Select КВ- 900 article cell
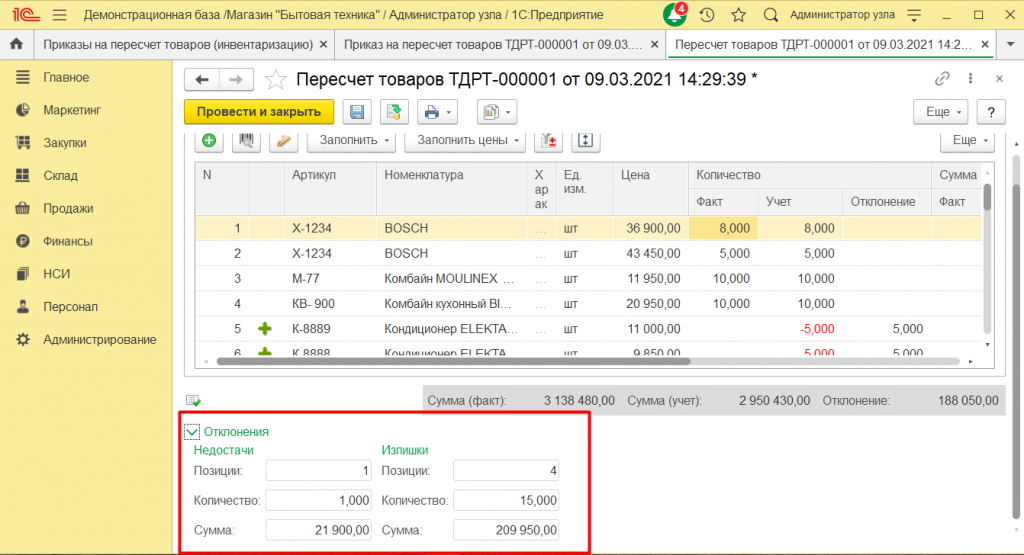 coord(330,304)
